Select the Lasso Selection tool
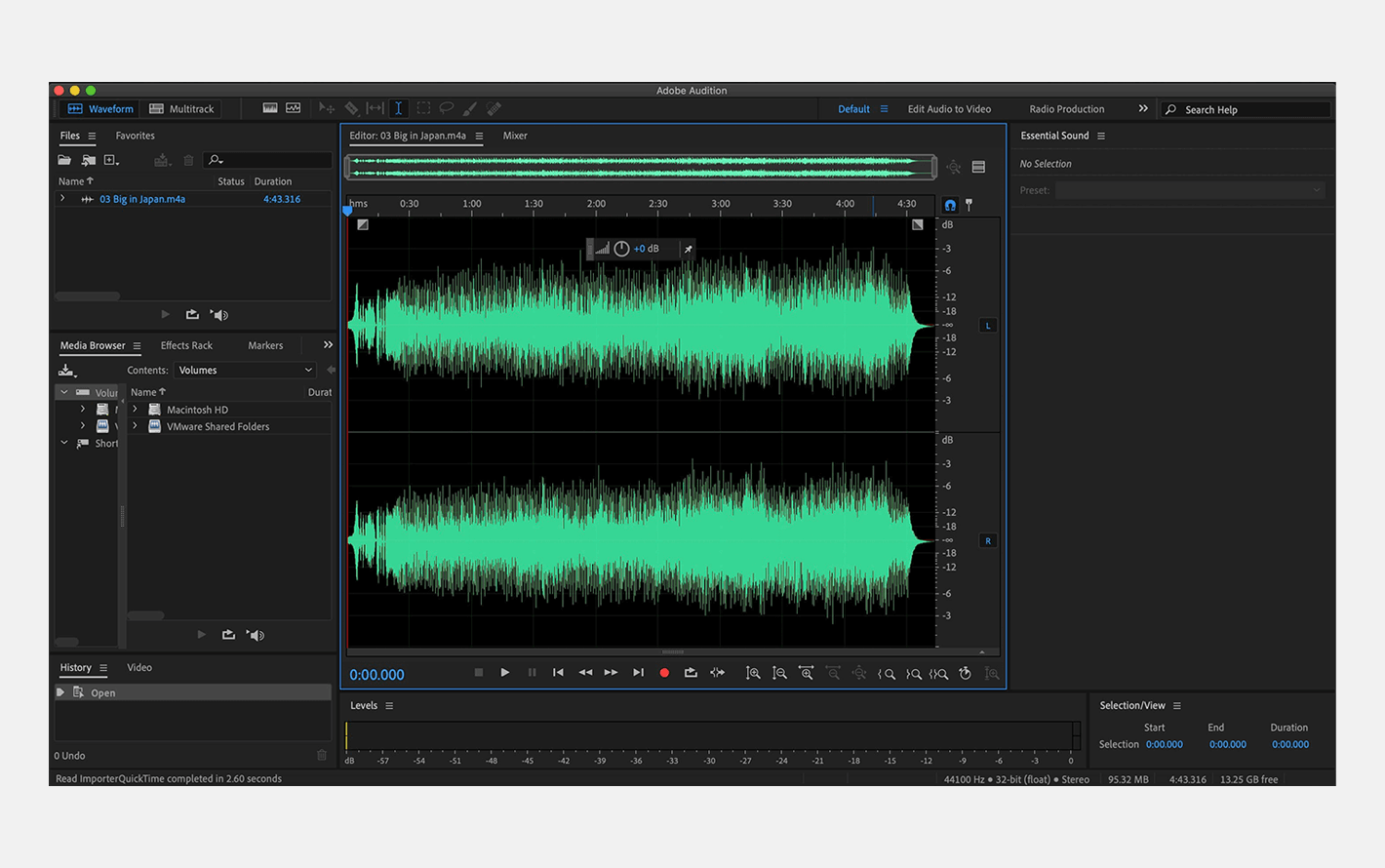The image size is (1385, 868). point(447,109)
